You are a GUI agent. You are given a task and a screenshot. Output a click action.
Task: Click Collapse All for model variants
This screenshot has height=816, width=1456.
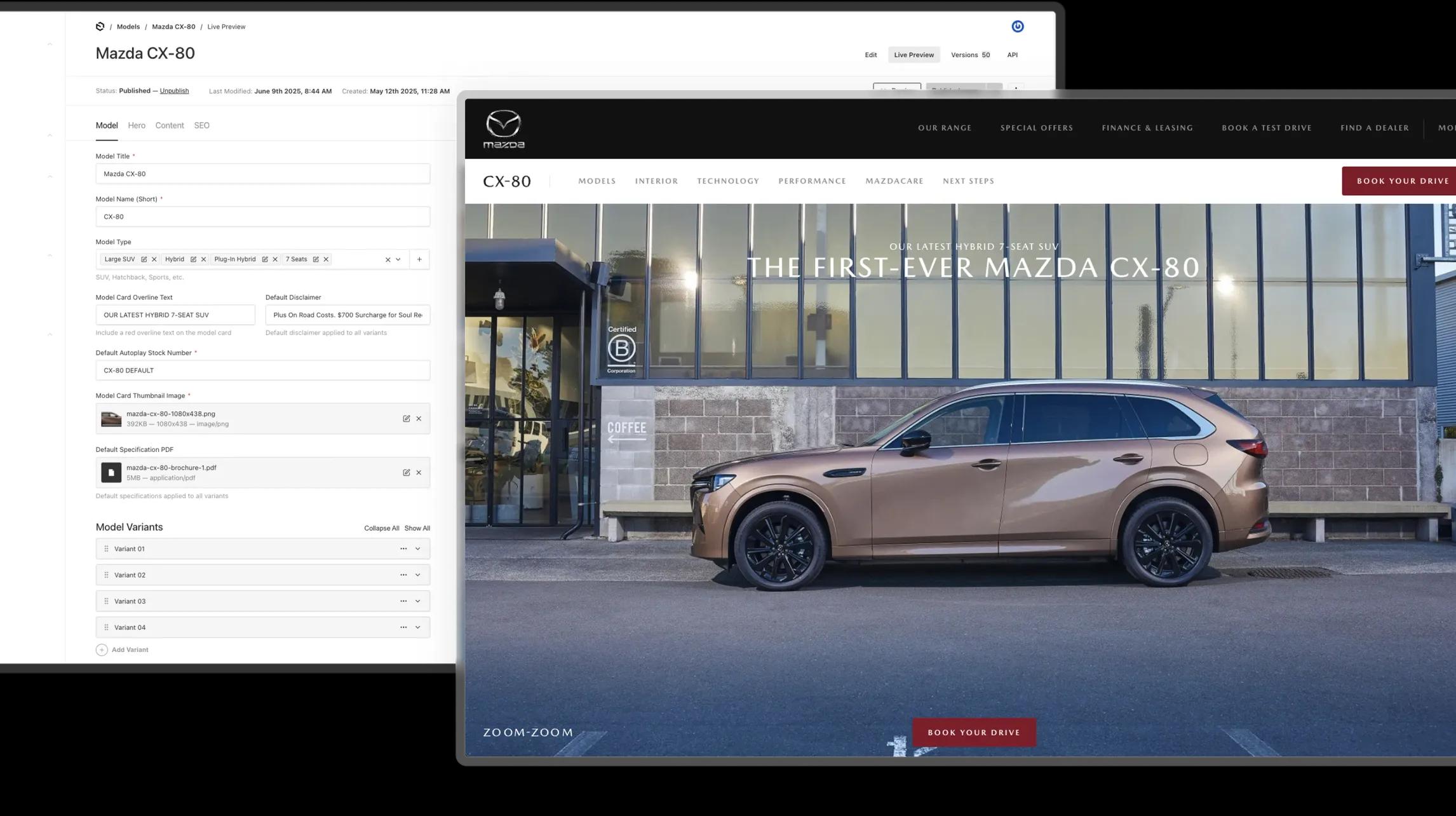click(x=382, y=529)
